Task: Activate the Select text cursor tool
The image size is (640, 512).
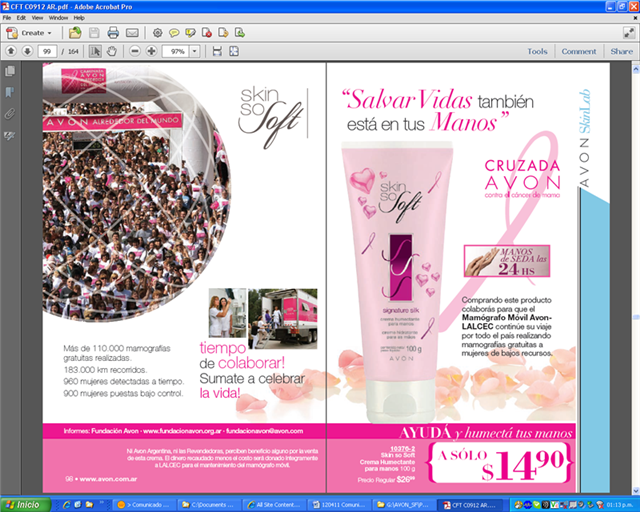Action: click(x=95, y=51)
